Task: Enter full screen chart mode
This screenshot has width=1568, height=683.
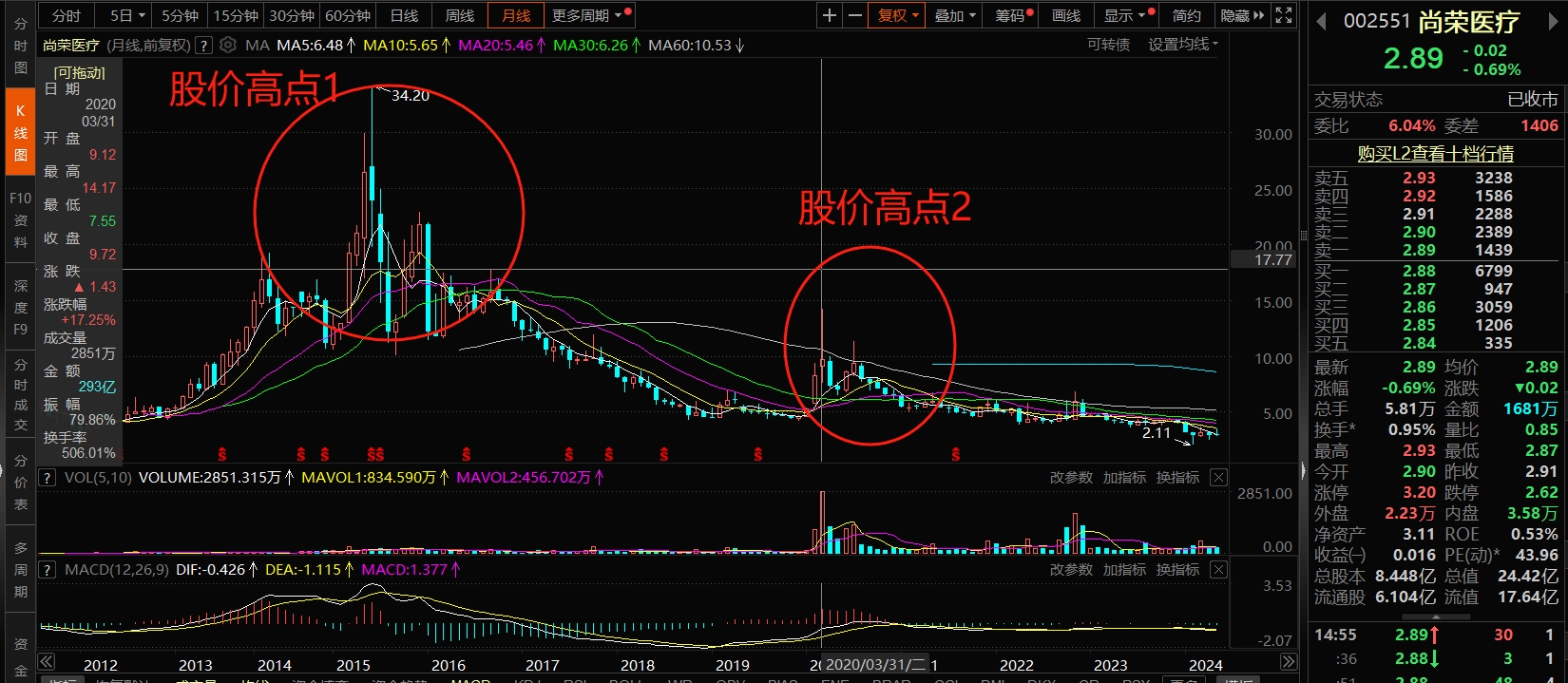Action: pos(1284,15)
